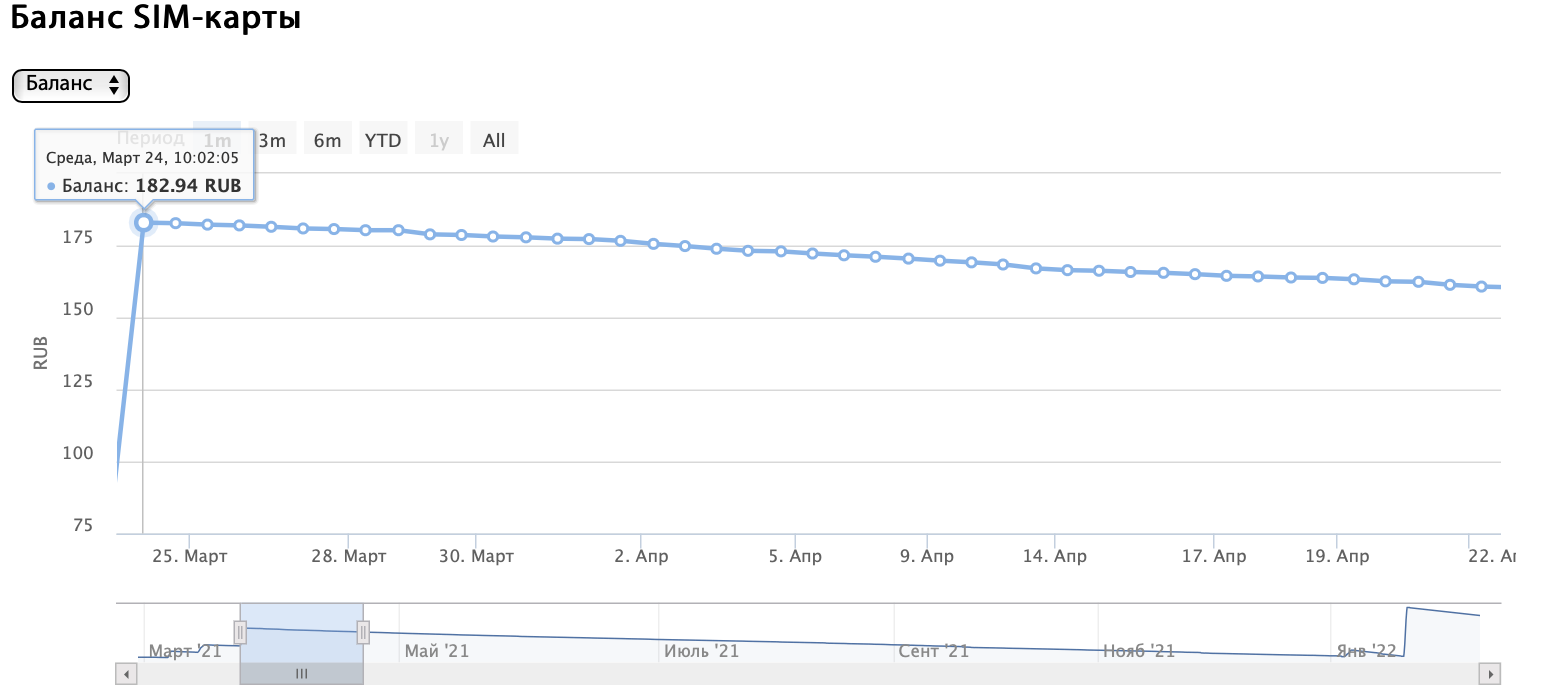This screenshot has width=1556, height=698.
Task: Click the Баланс tooltip box
Action: (x=145, y=166)
